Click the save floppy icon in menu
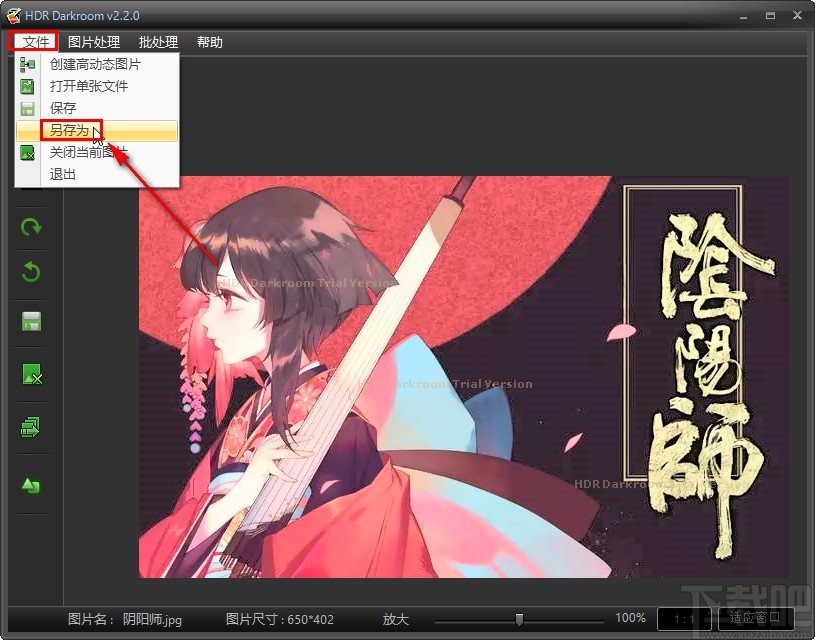 pyautogui.click(x=27, y=108)
